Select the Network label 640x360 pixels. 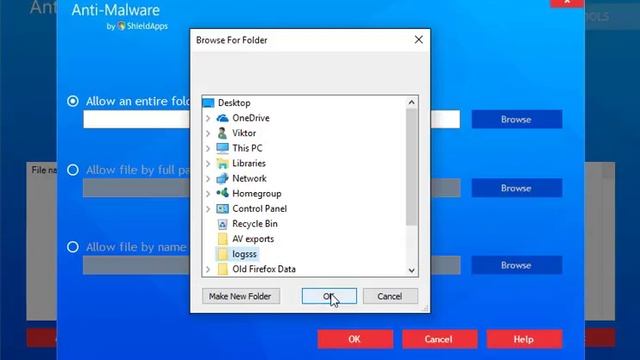(249, 178)
